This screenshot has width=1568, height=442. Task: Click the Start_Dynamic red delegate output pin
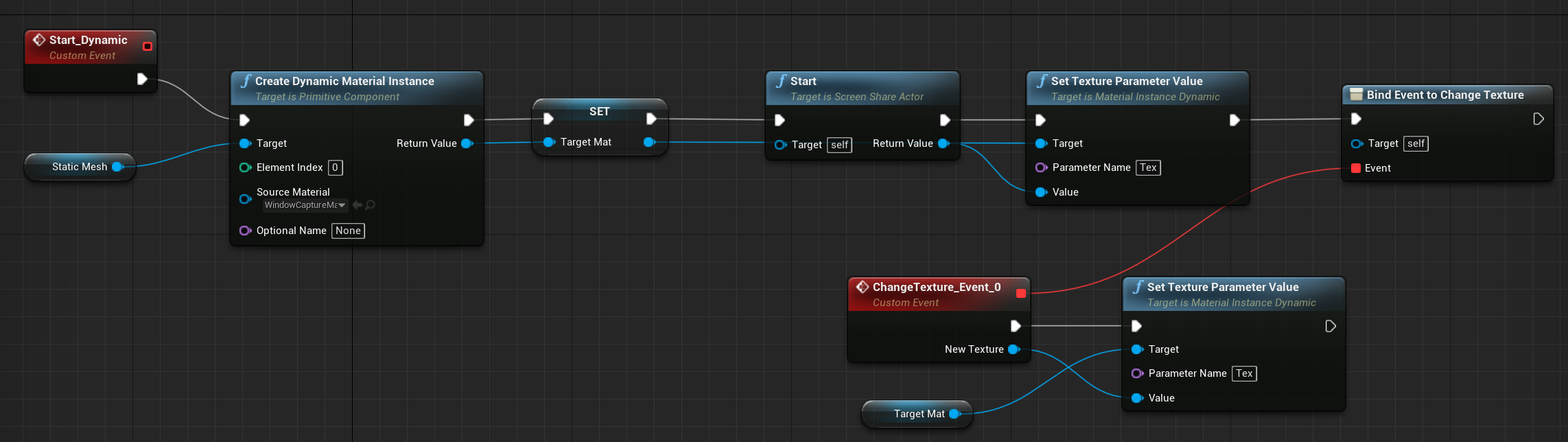(x=147, y=47)
